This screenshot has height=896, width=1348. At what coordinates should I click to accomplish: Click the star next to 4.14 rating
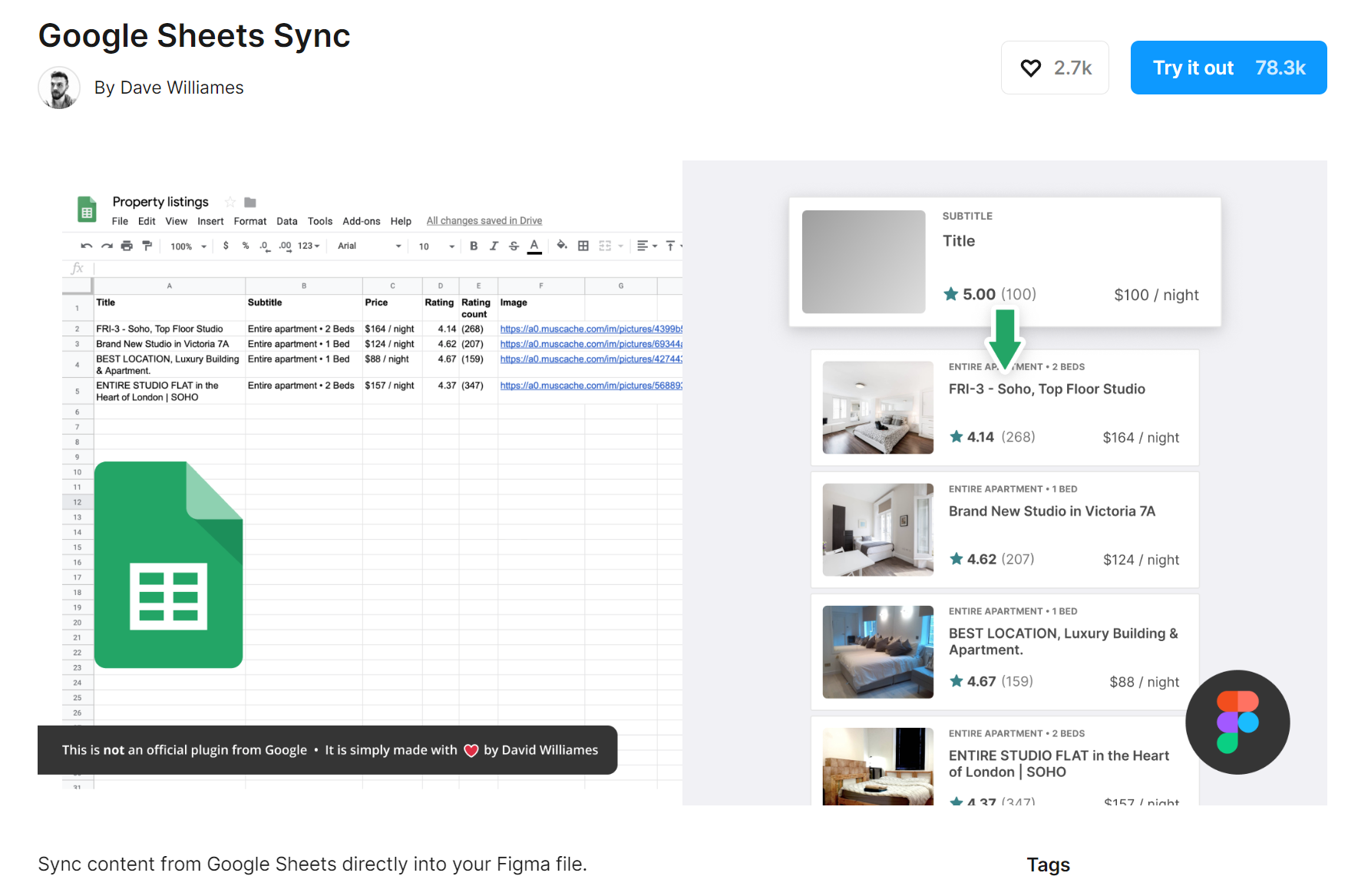[x=956, y=437]
